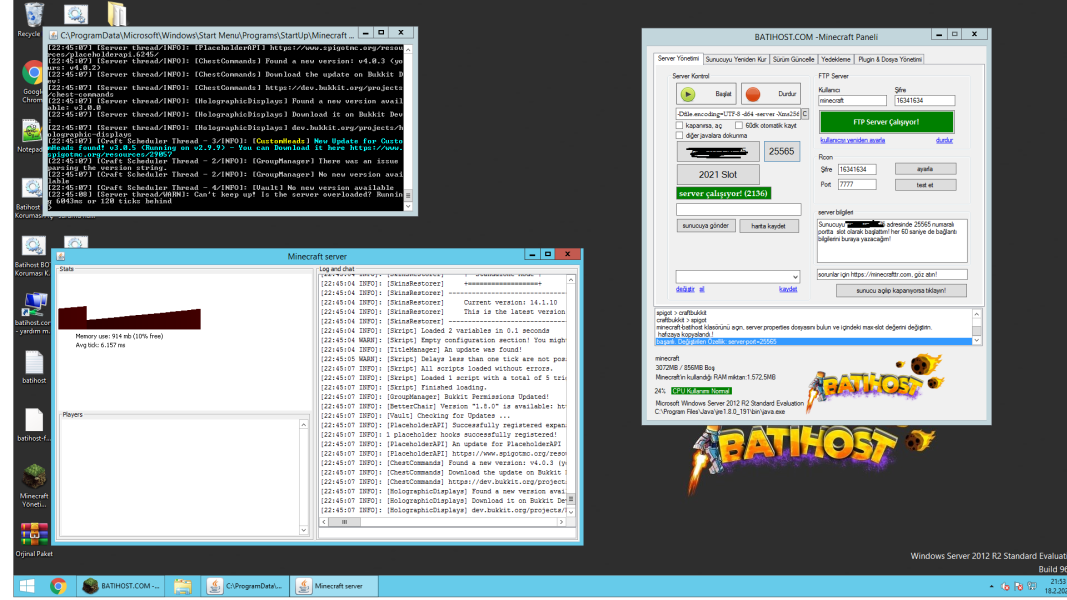Click the small 'C' button beside Java arguments

tap(805, 114)
